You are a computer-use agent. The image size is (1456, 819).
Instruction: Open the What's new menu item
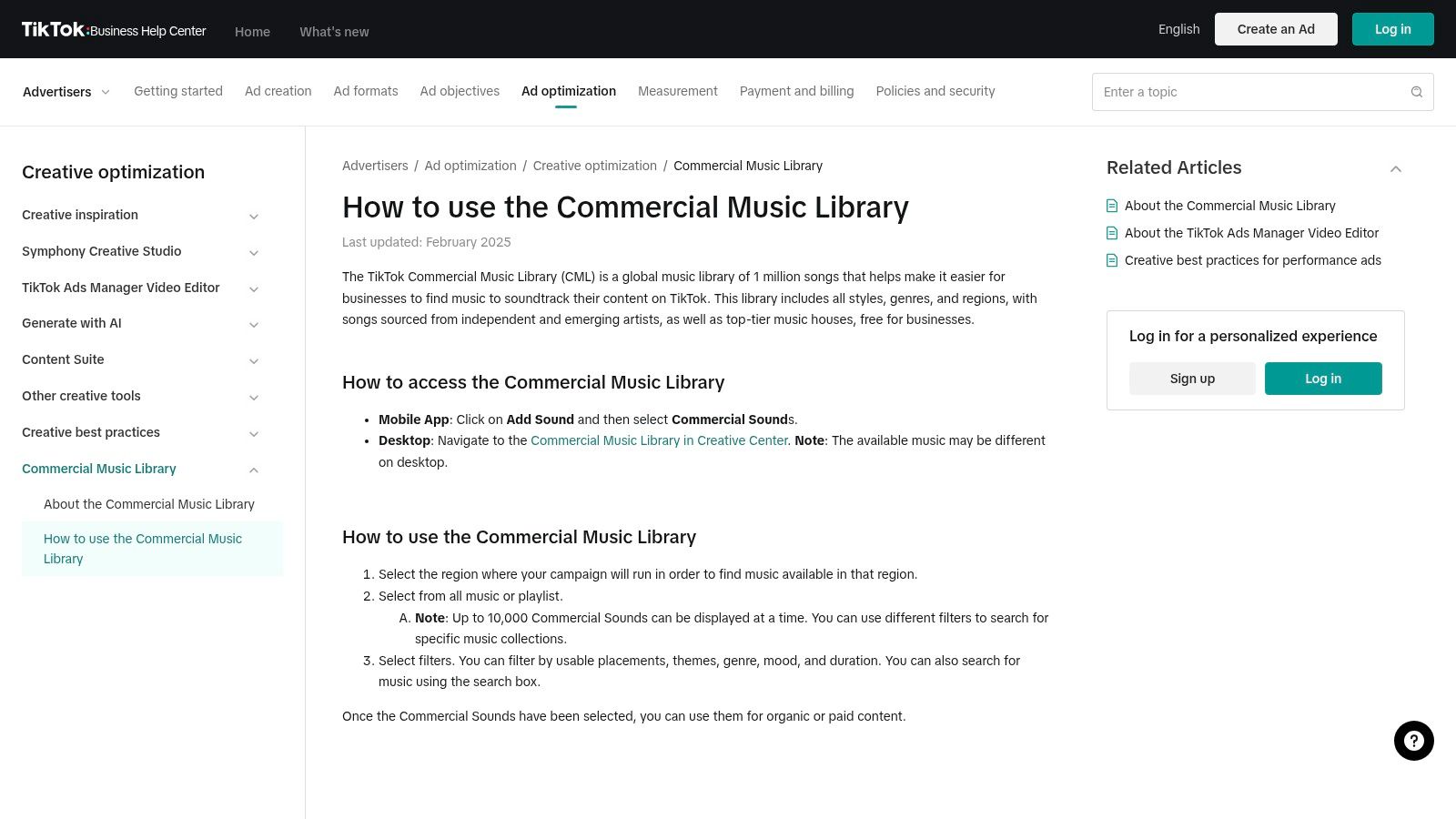[334, 32]
